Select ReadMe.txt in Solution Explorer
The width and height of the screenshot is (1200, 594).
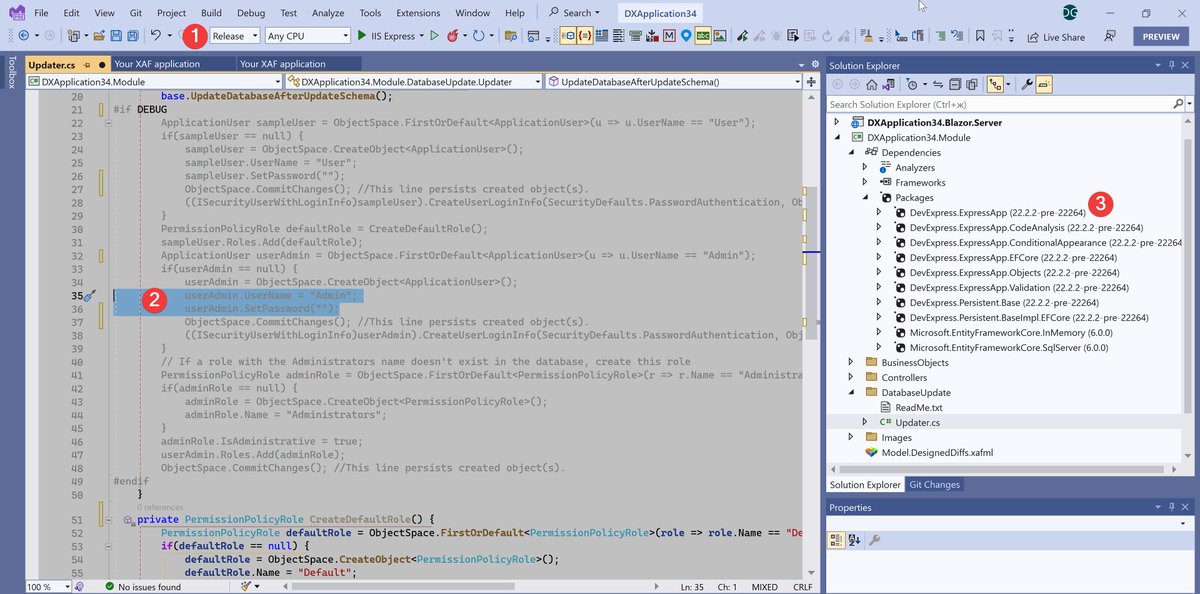(919, 408)
